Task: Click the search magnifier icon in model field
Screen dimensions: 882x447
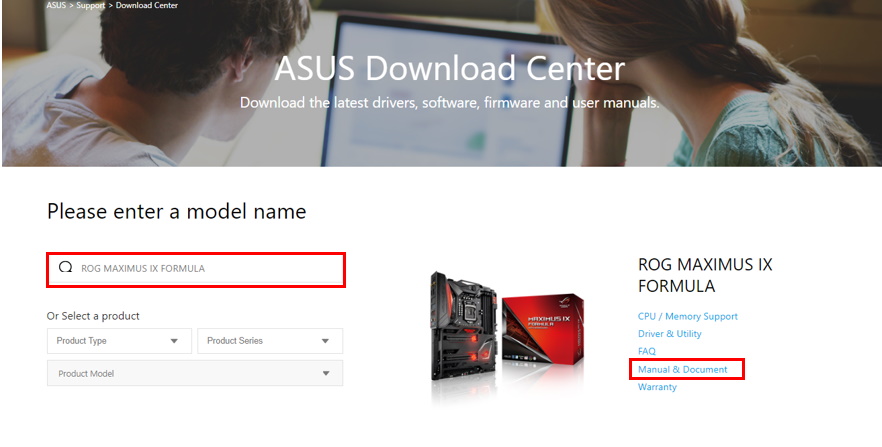Action: click(x=65, y=268)
